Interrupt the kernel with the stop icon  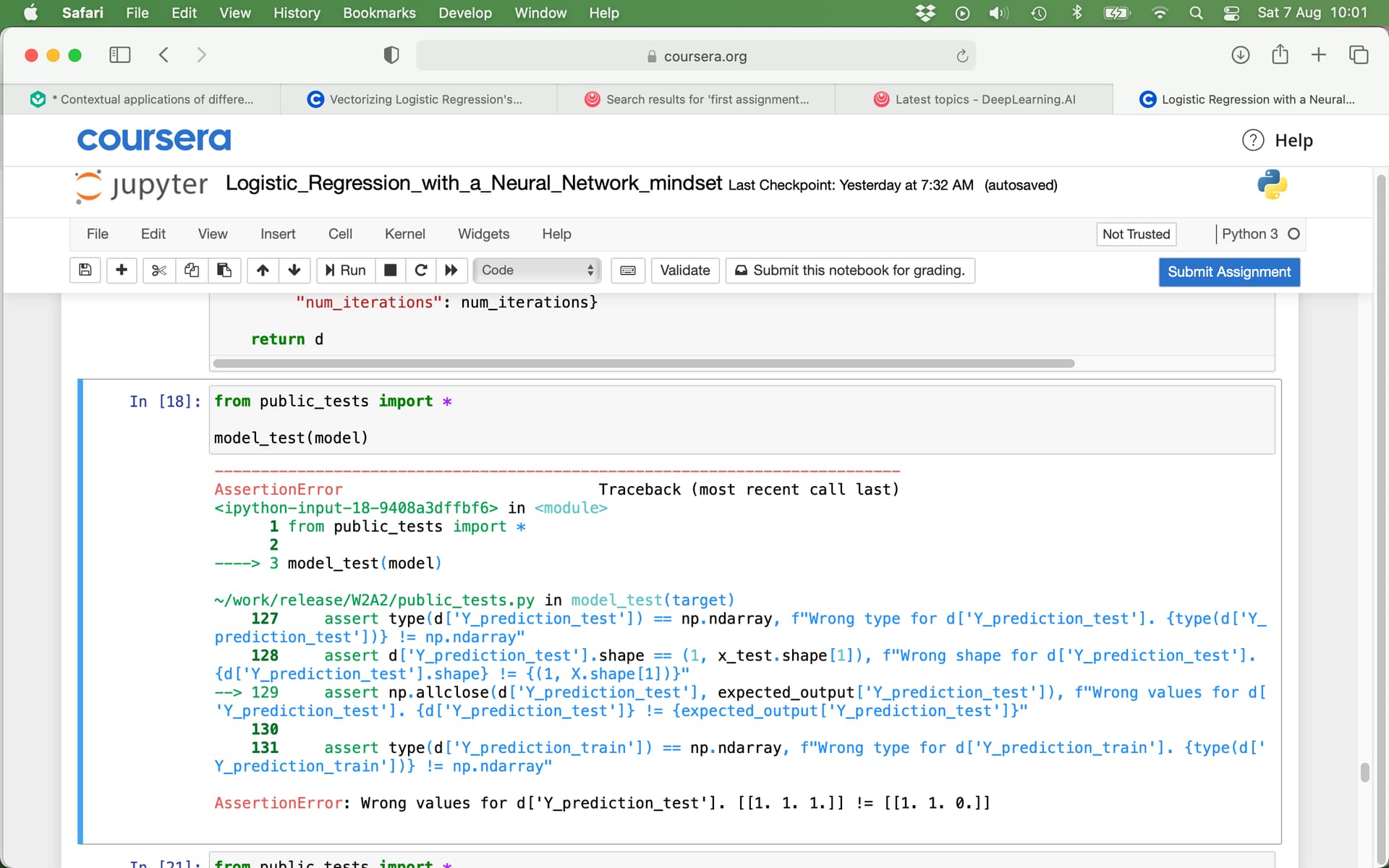coord(390,270)
